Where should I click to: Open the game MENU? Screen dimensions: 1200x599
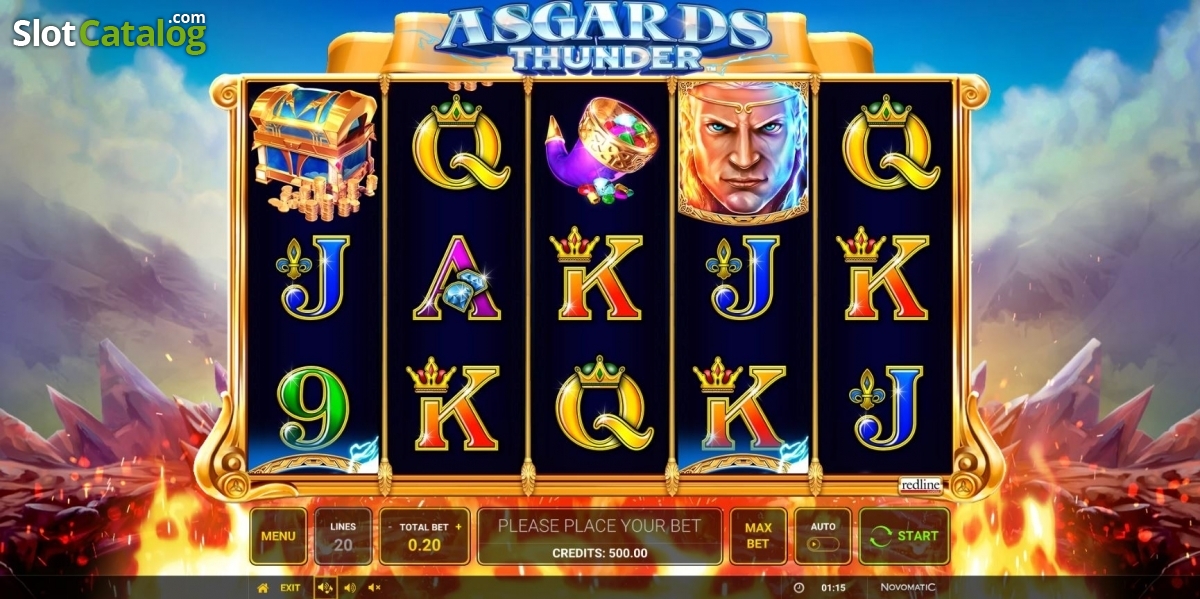point(278,536)
